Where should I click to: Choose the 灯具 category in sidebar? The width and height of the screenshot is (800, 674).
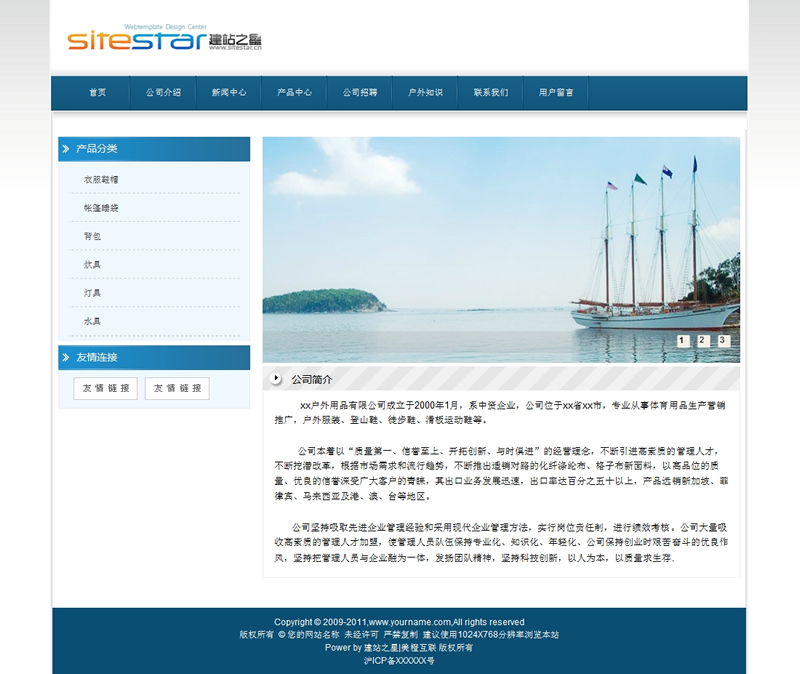click(x=92, y=293)
